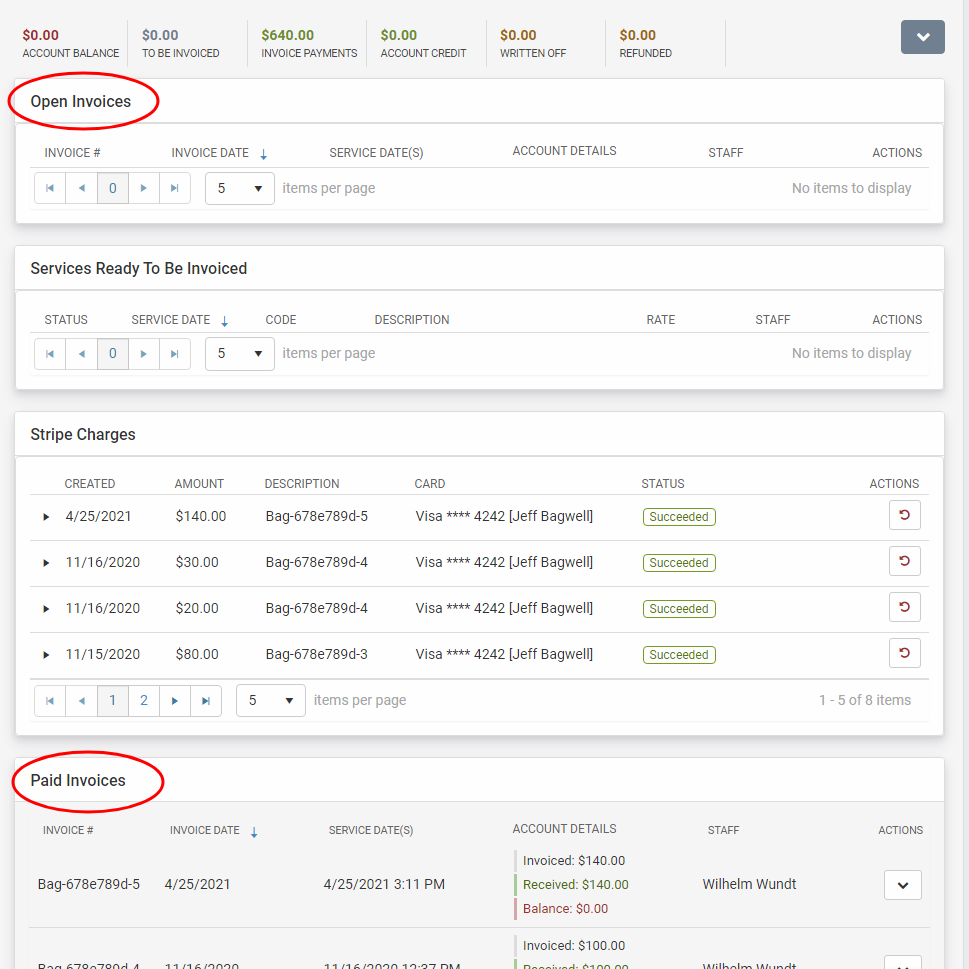Open Services Ready items per page dropdown
969x969 pixels.
pos(240,353)
